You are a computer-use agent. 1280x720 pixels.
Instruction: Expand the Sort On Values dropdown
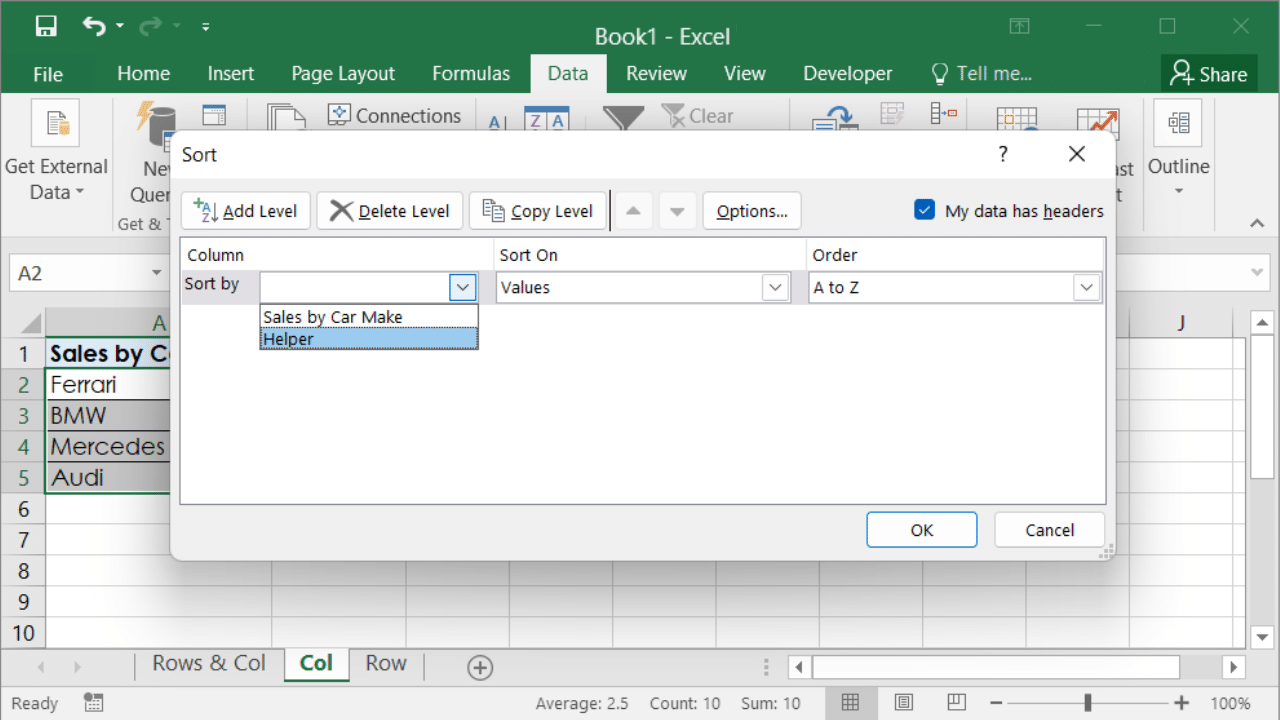point(775,288)
